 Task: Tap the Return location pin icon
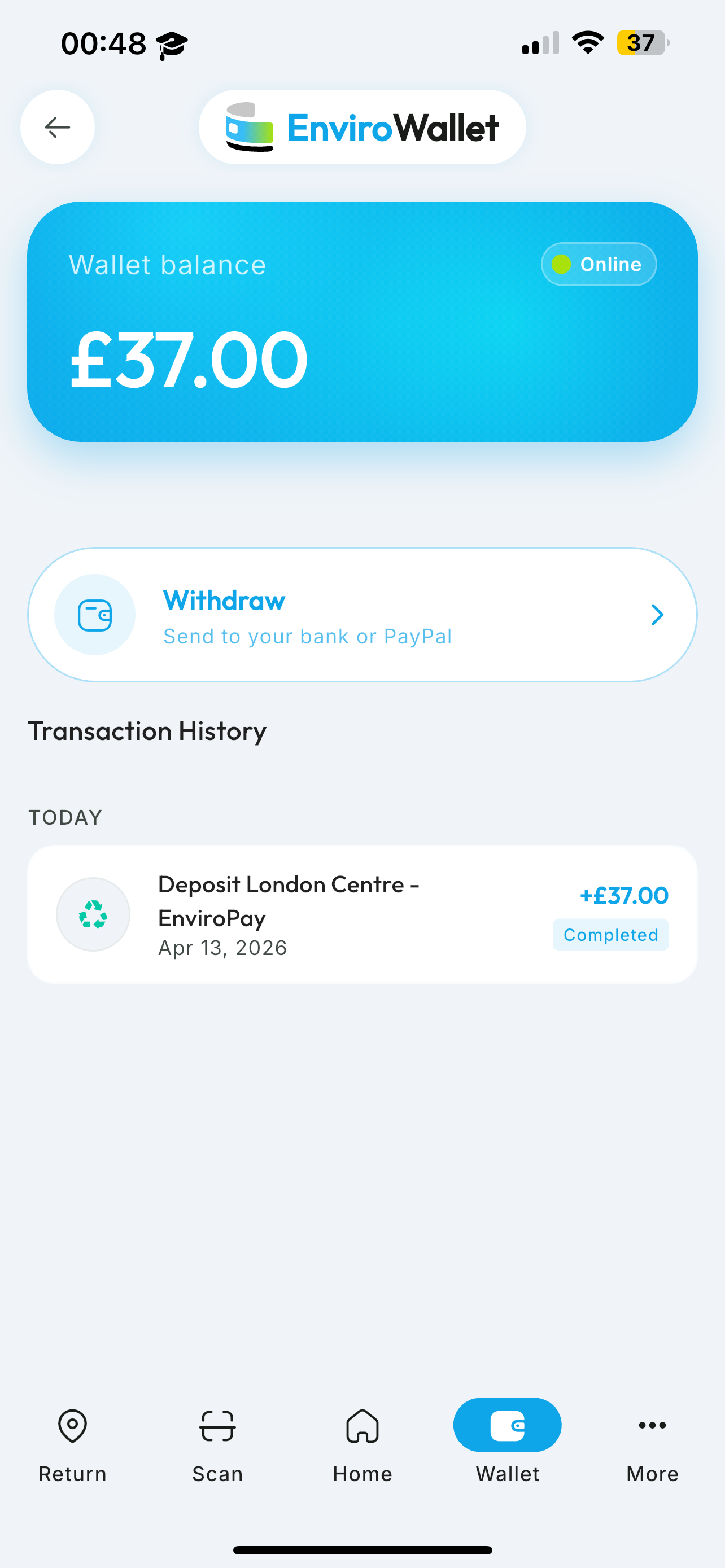point(72,1426)
